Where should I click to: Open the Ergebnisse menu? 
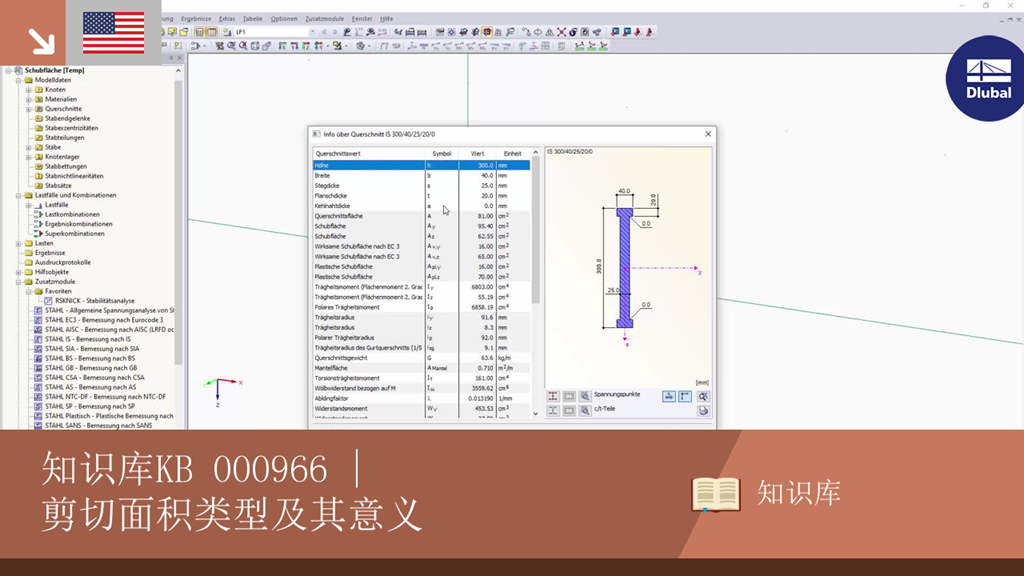click(x=196, y=19)
